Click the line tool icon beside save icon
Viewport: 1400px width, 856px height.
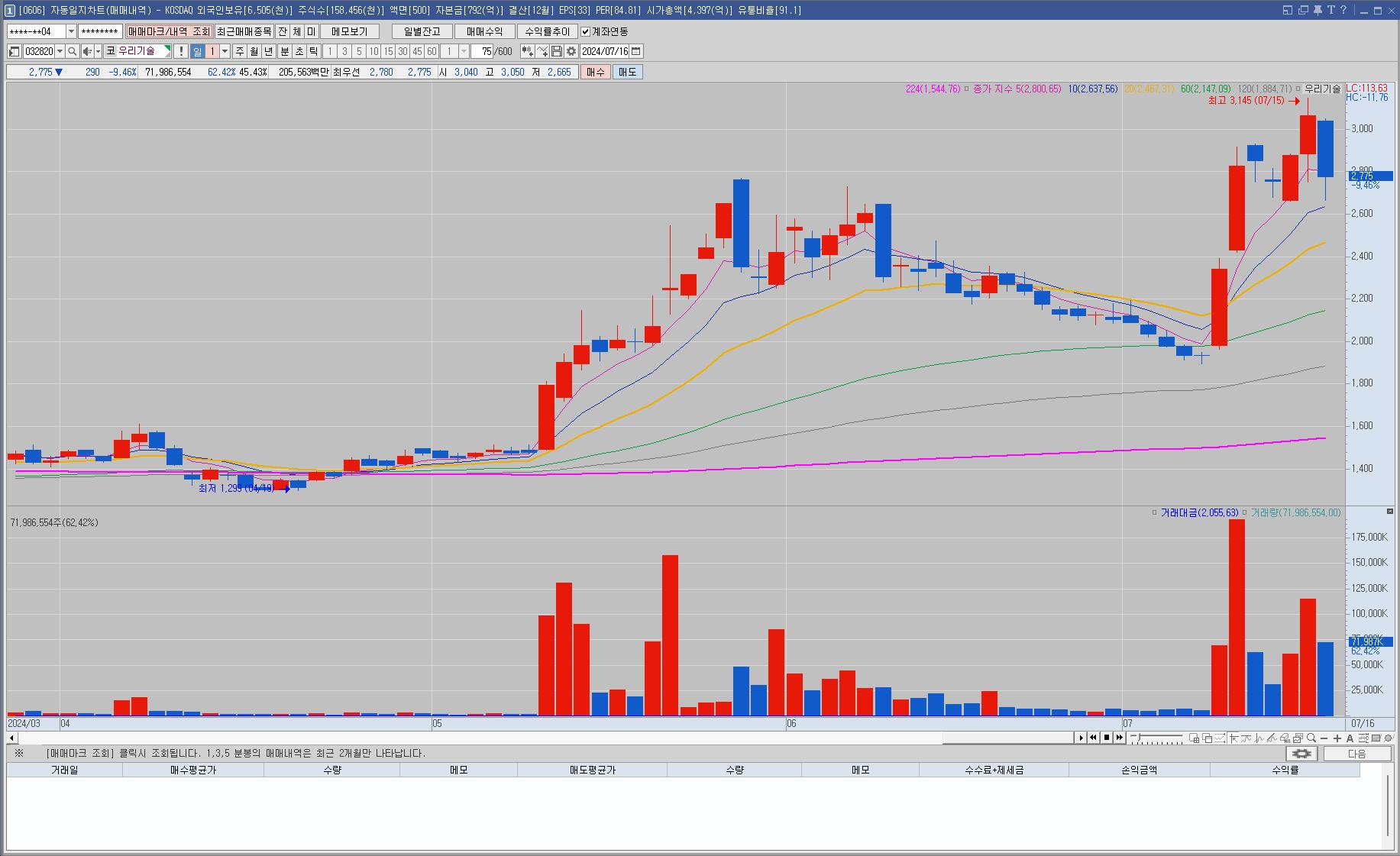tap(542, 51)
